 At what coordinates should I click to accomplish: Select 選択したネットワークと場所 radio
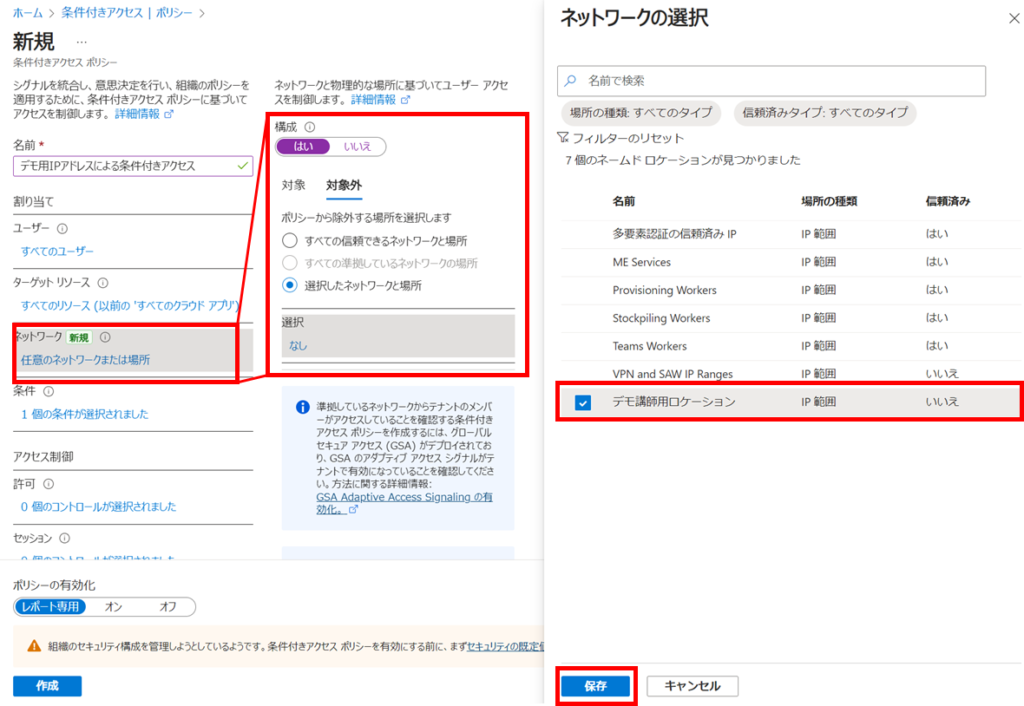(x=289, y=285)
